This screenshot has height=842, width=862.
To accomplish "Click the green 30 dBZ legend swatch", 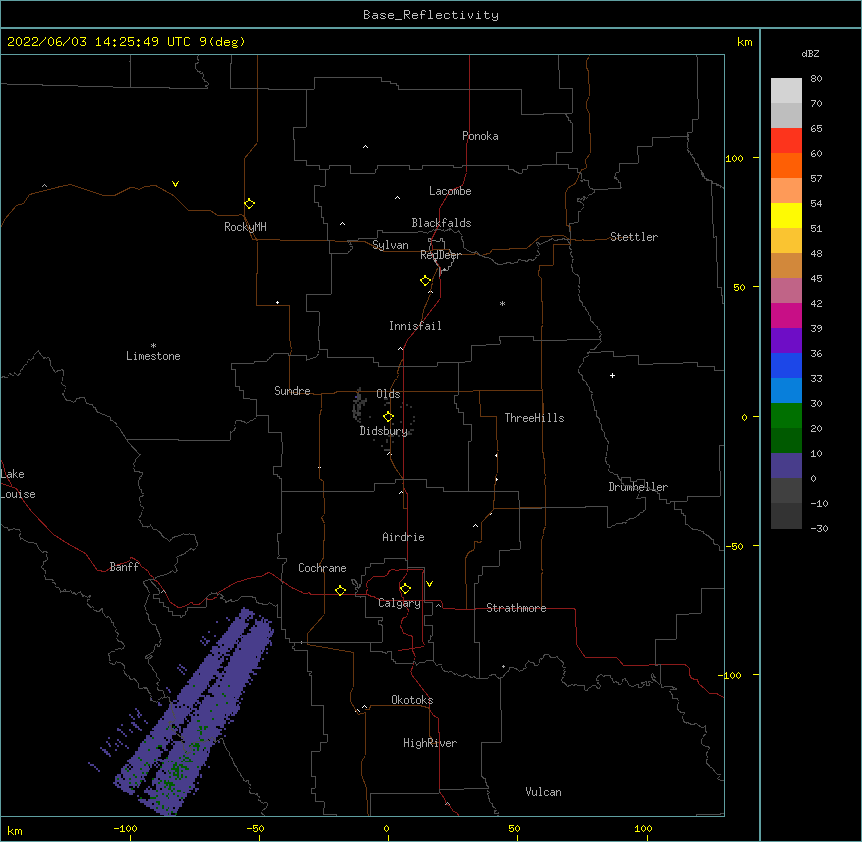I will tap(786, 416).
